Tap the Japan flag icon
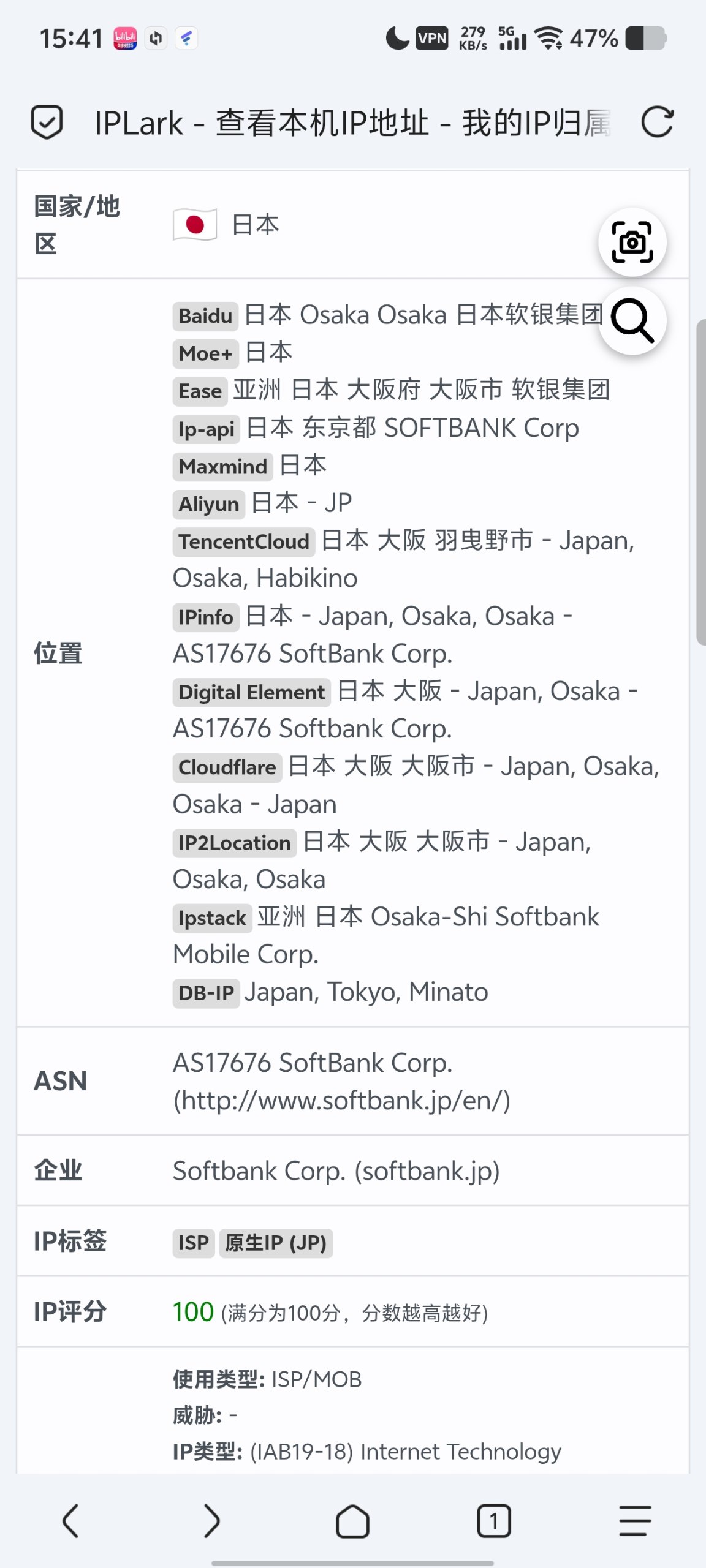Image resolution: width=706 pixels, height=1568 pixels. pyautogui.click(x=195, y=225)
